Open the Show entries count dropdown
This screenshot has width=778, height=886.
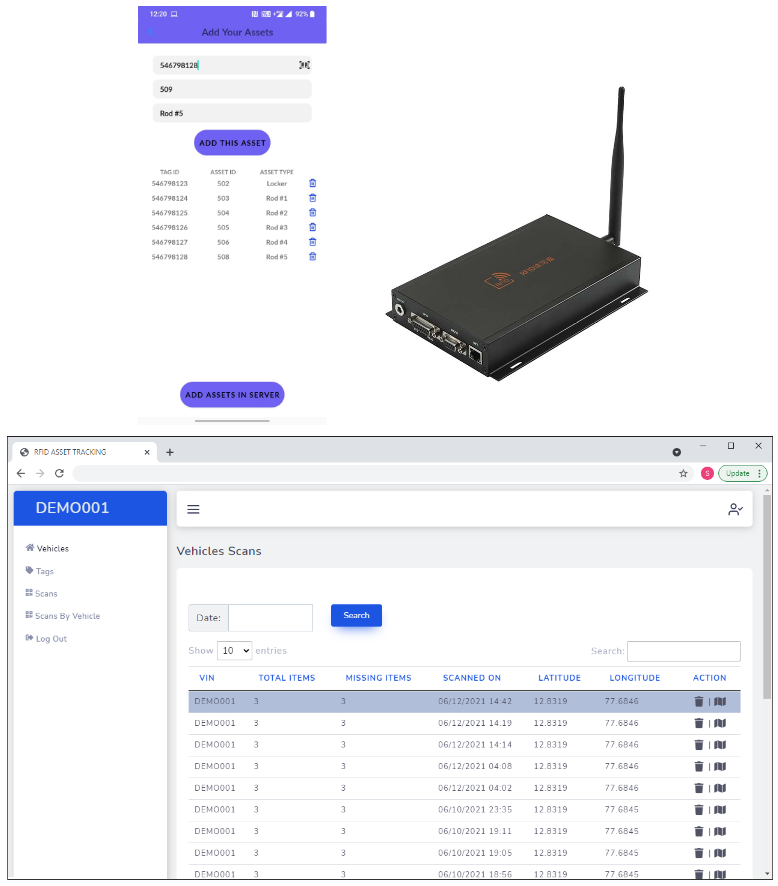235,651
